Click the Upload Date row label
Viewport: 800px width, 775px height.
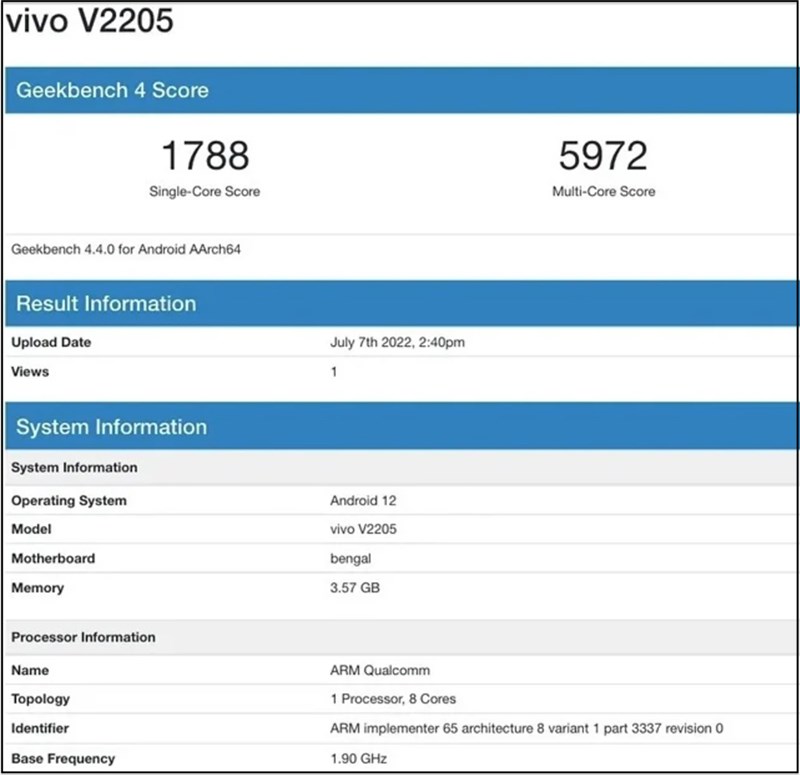(x=51, y=342)
